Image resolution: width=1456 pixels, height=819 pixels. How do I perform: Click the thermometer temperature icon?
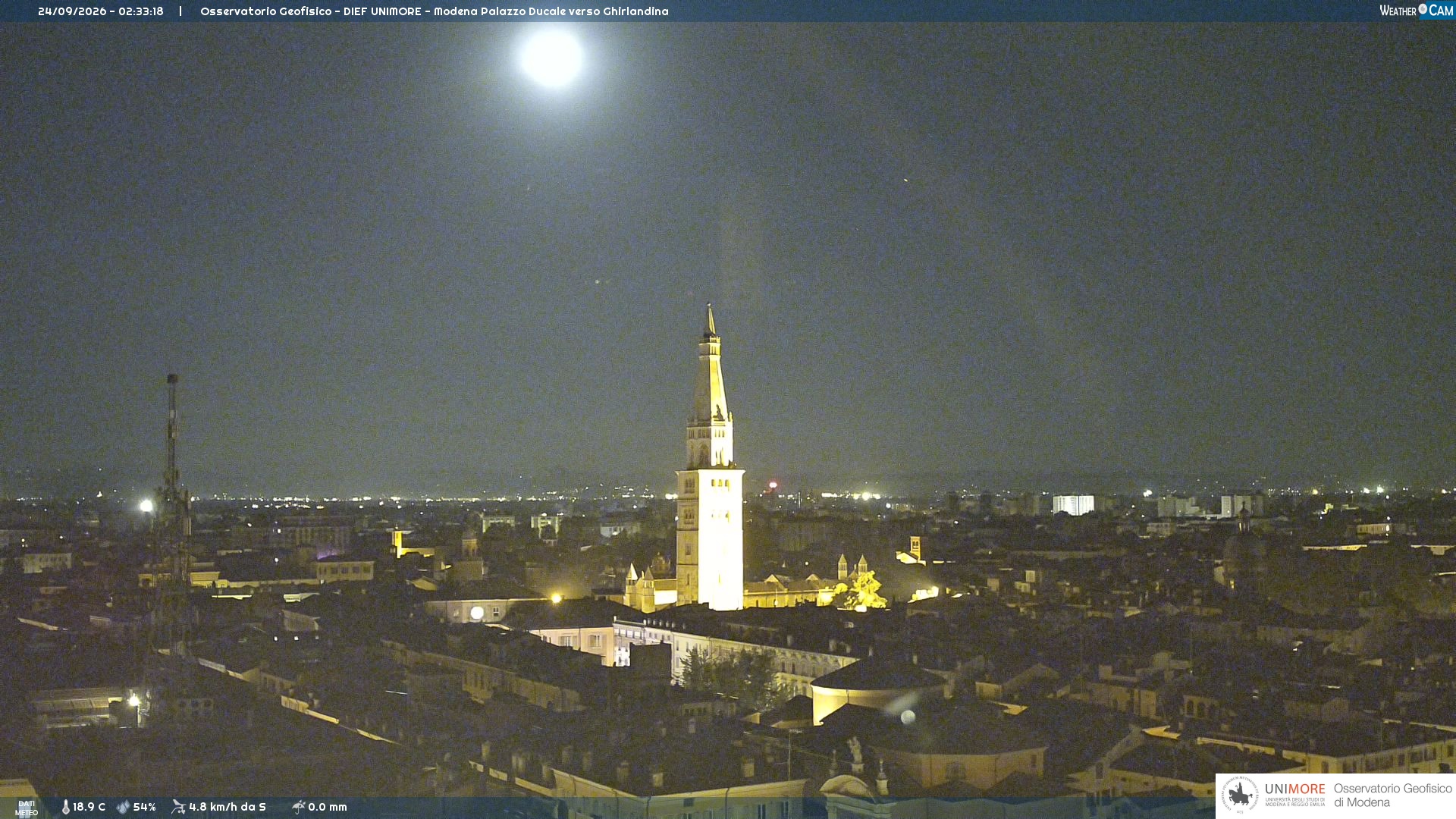(x=65, y=807)
